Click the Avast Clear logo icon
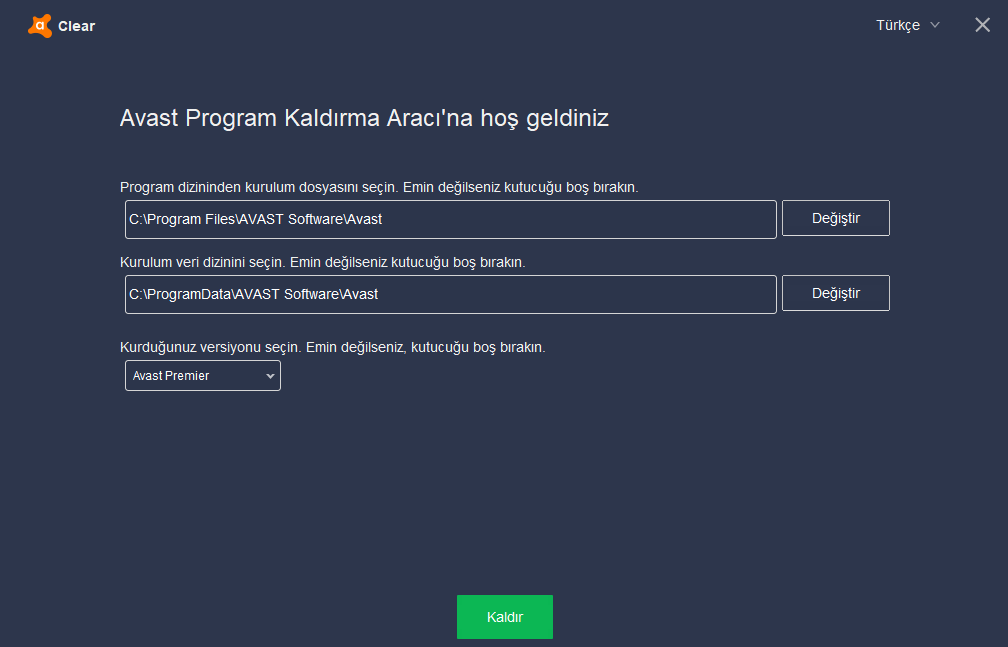The image size is (1008, 647). pos(40,26)
